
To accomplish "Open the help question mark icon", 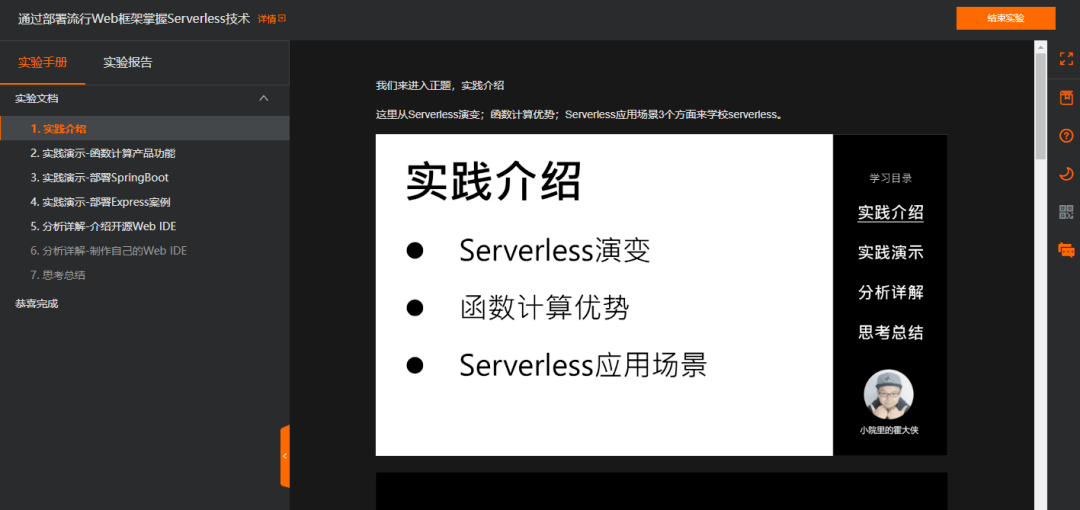I will 1066,136.
